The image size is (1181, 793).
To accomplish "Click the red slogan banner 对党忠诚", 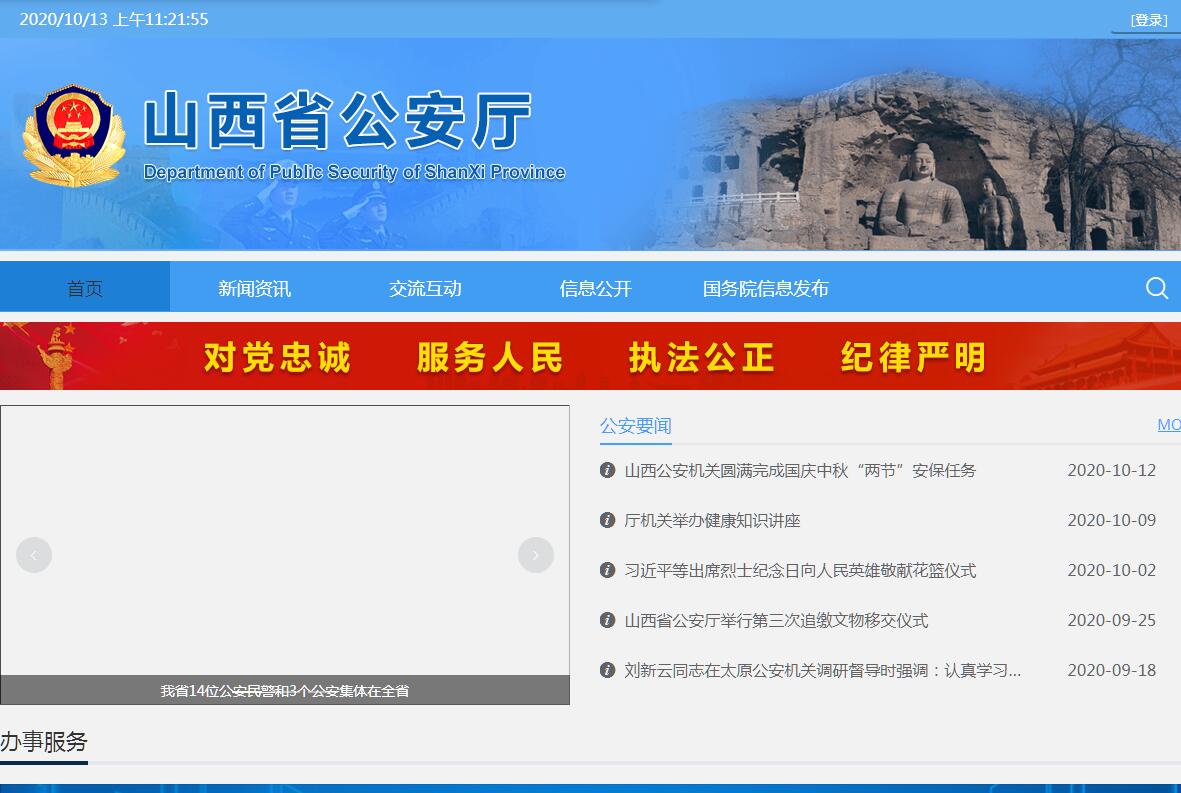I will coord(277,357).
